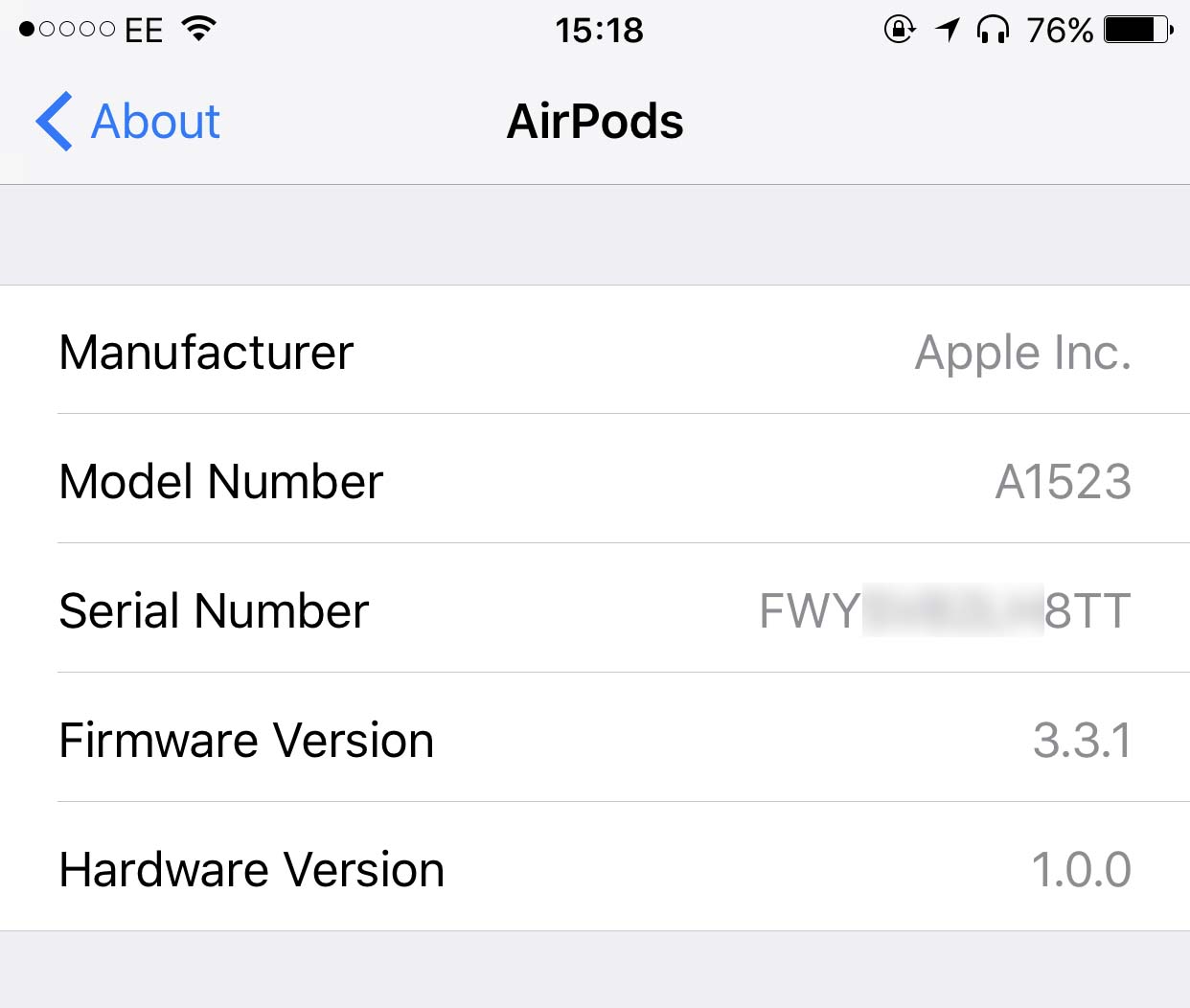Image resolution: width=1190 pixels, height=1008 pixels.
Task: Tap the cellular signal strength dots
Action: pyautogui.click(x=67, y=30)
